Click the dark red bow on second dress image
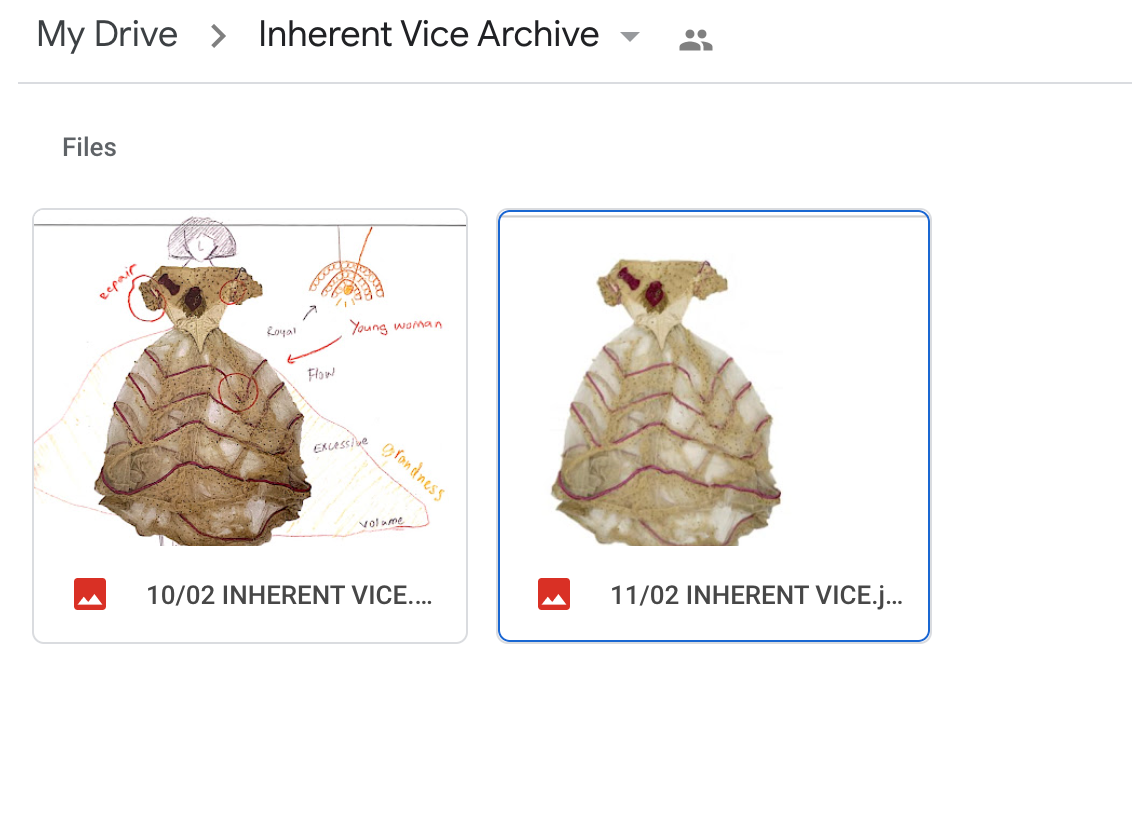The image size is (1132, 824). (629, 277)
